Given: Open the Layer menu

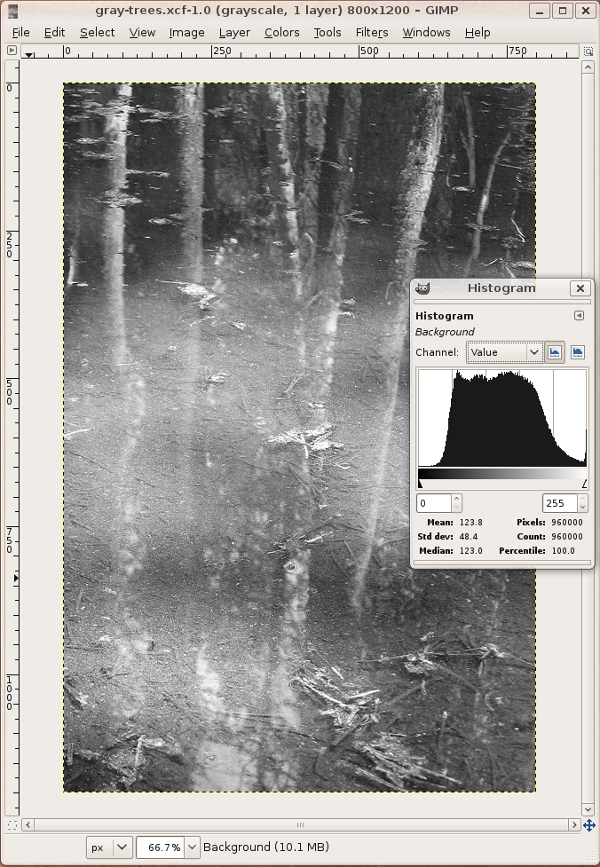Looking at the screenshot, I should click(234, 32).
